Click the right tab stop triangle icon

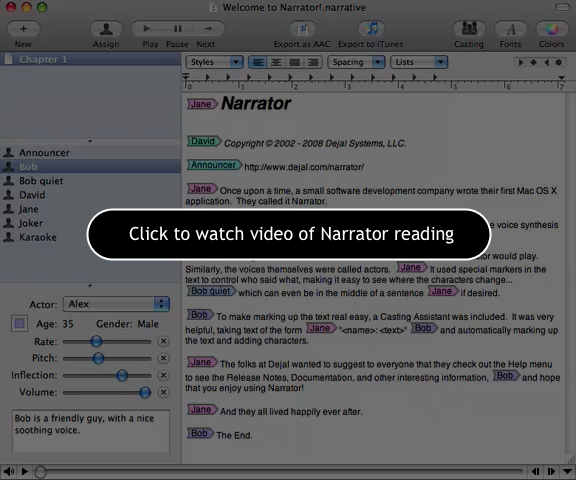point(546,62)
